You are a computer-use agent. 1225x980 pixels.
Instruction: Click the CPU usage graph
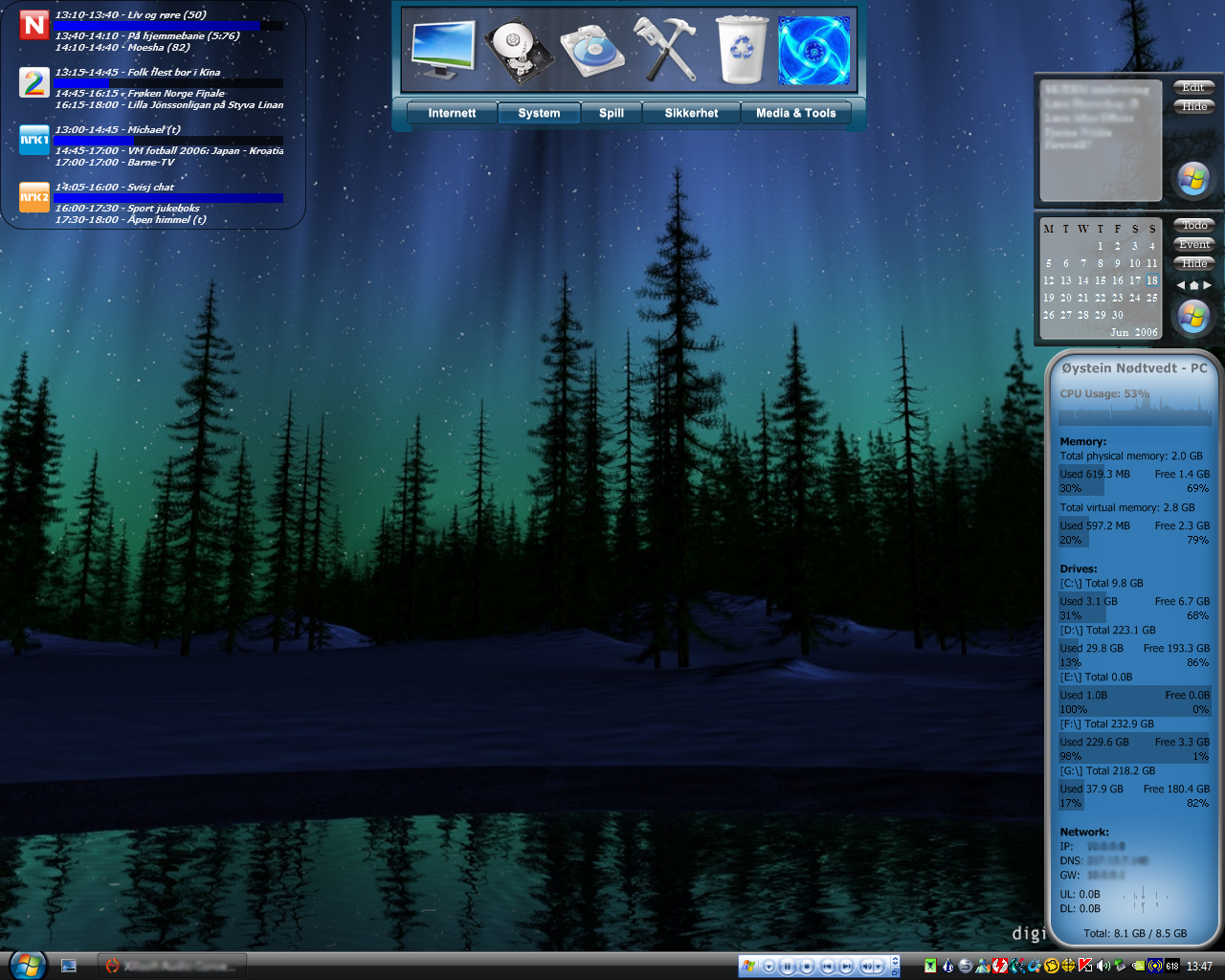click(x=1135, y=412)
